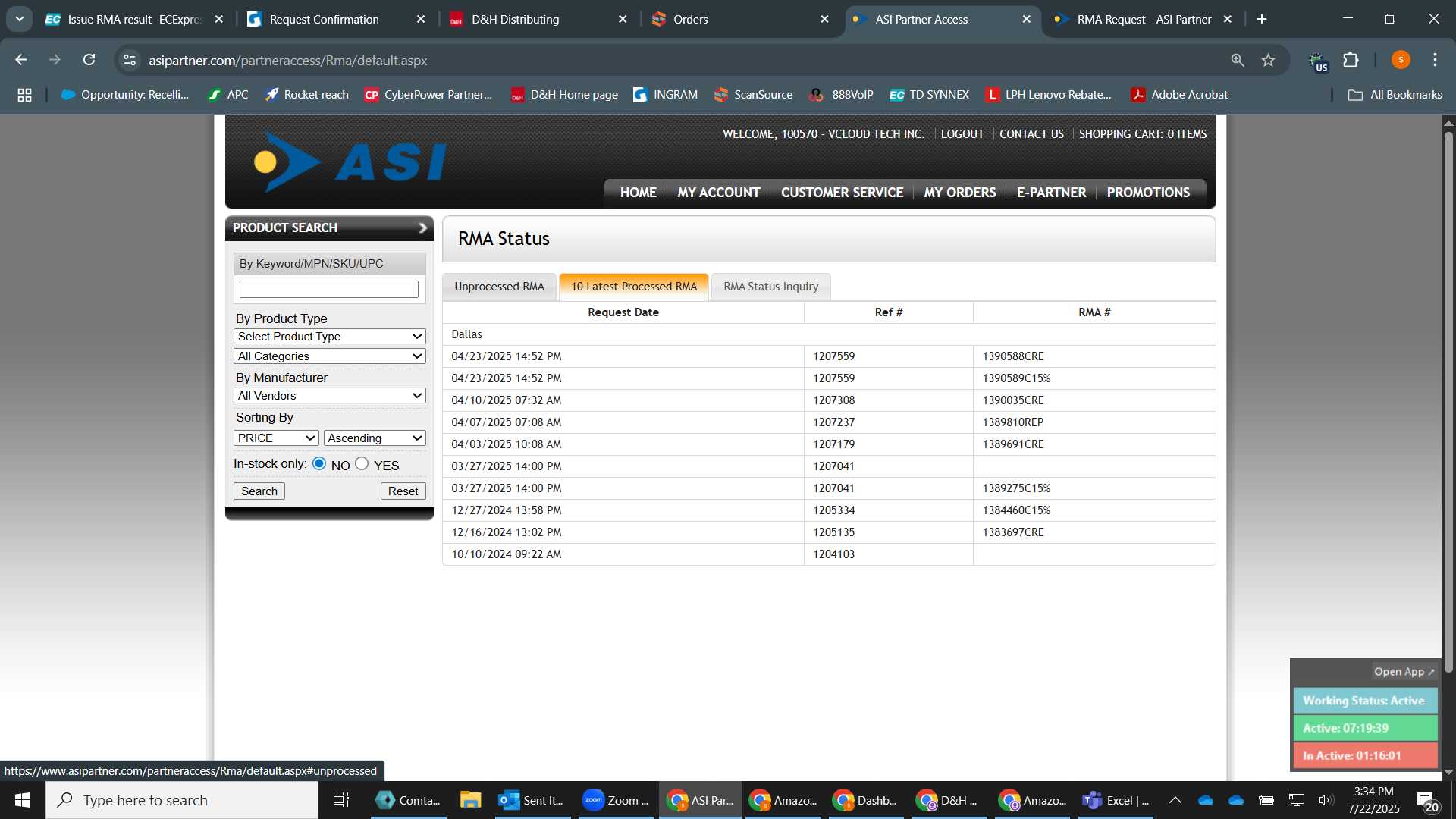1456x819 pixels.
Task: Click SHOPPING CART: 0 ITEMS link
Action: coord(1143,134)
